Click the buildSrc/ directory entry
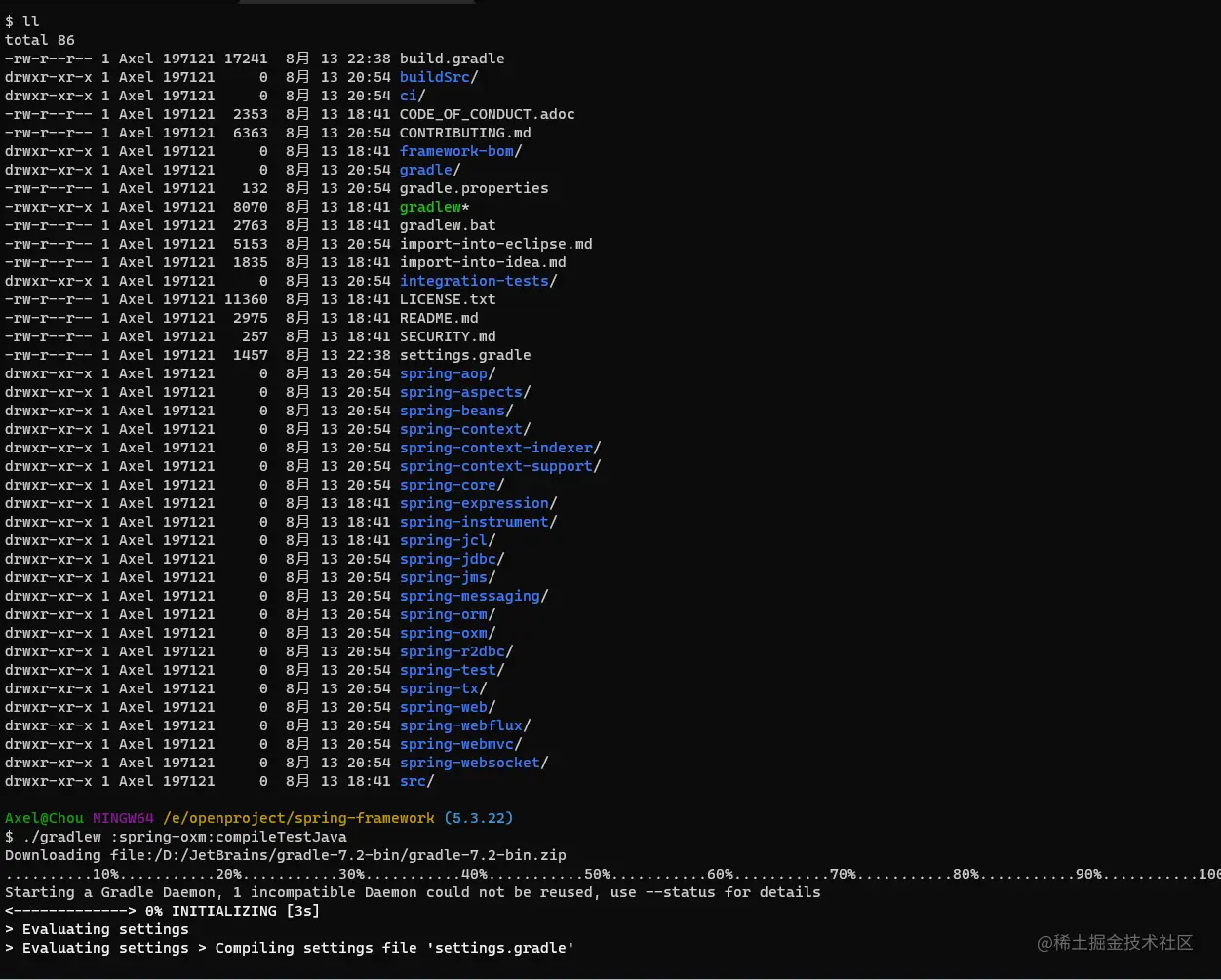1221x980 pixels. pyautogui.click(x=439, y=77)
